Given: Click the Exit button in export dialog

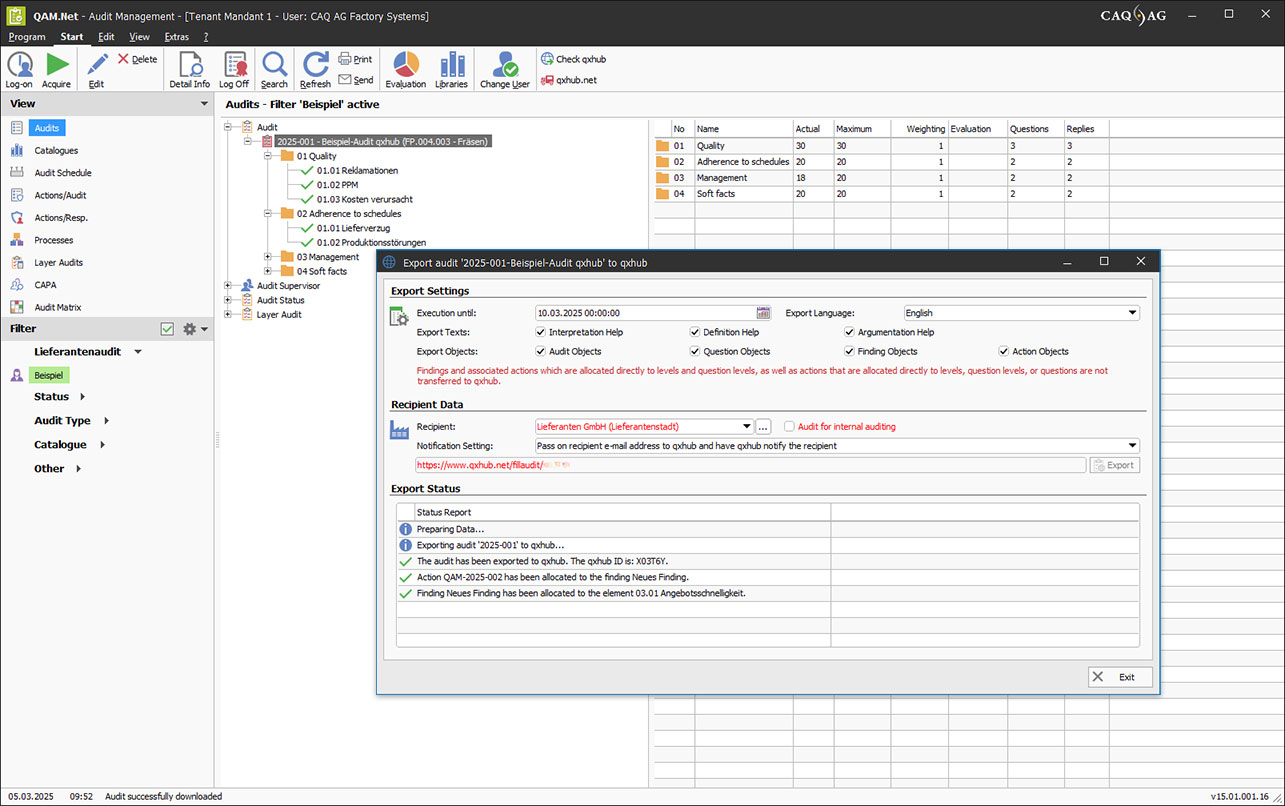Looking at the screenshot, I should pos(1119,677).
